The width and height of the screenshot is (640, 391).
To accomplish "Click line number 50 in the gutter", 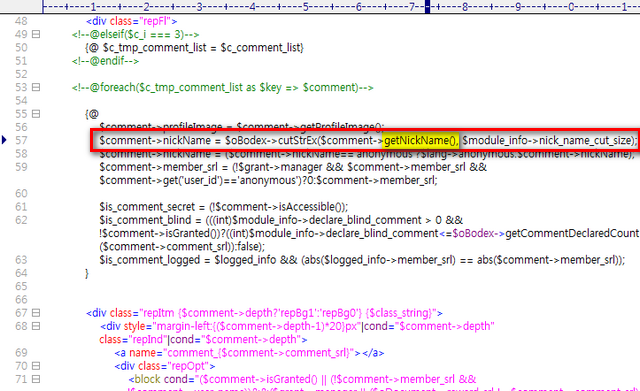I will [x=21, y=48].
